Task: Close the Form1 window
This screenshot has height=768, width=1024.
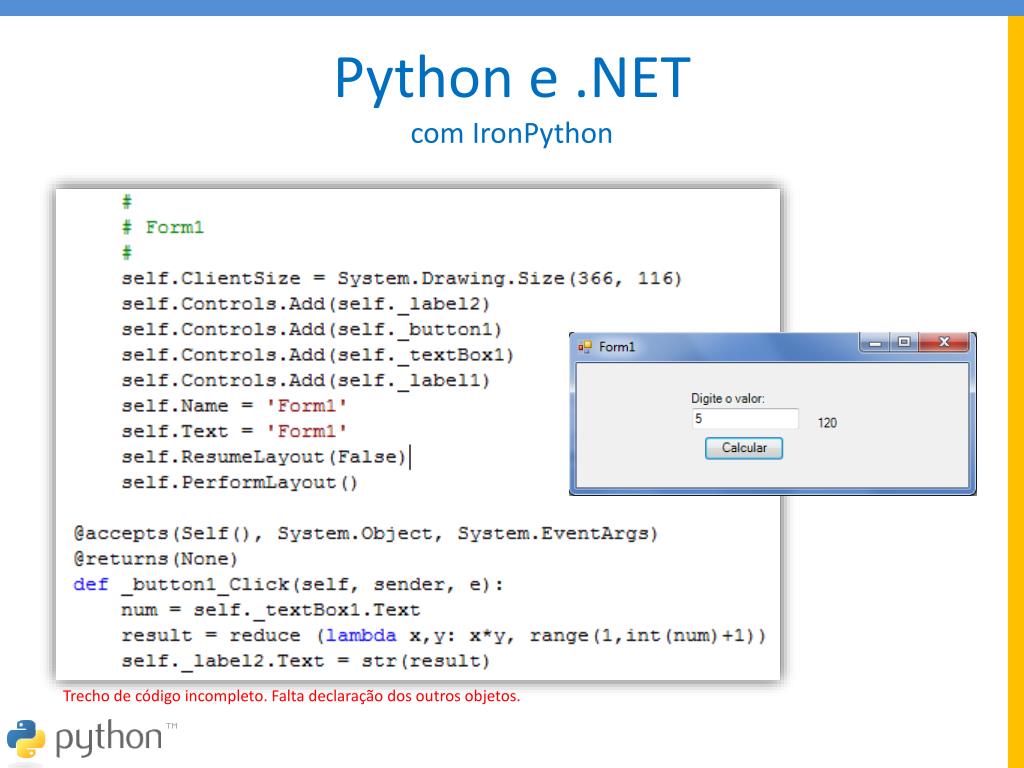Action: (x=944, y=342)
